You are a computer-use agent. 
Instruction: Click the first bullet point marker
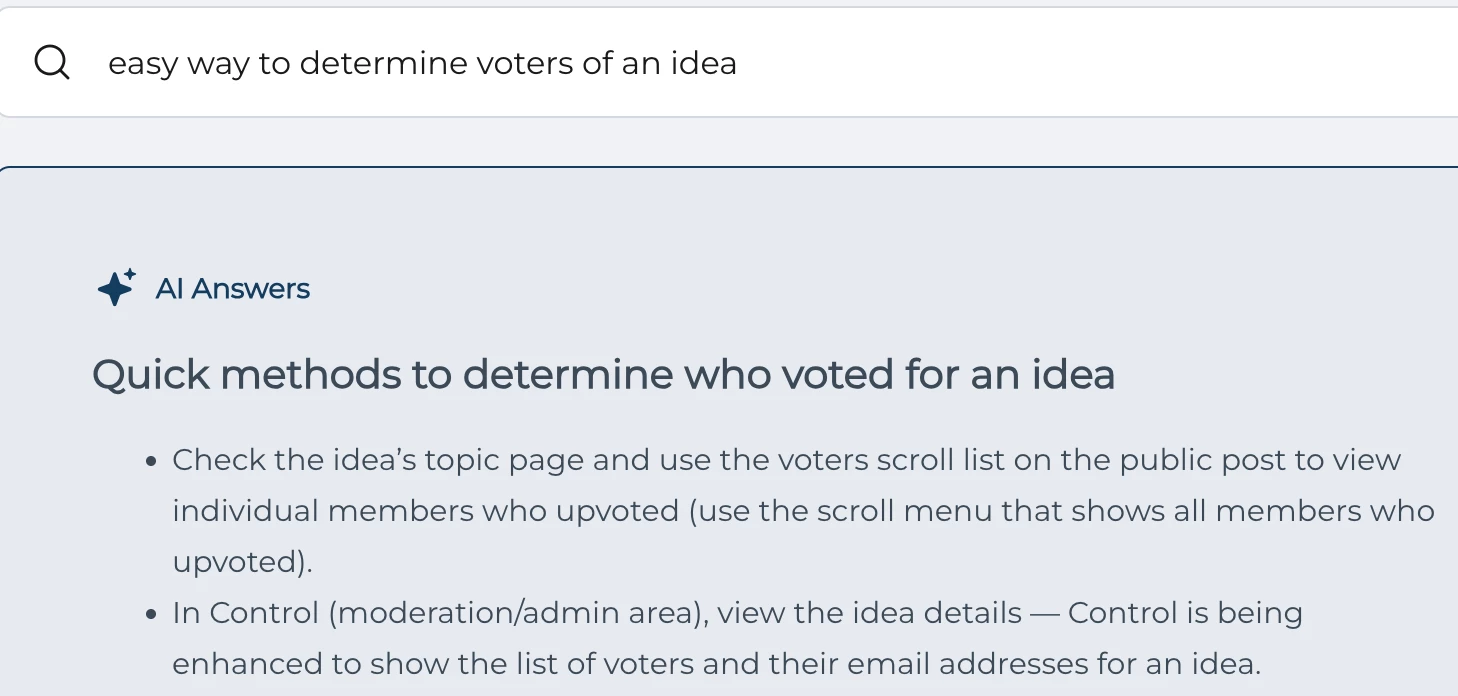151,462
